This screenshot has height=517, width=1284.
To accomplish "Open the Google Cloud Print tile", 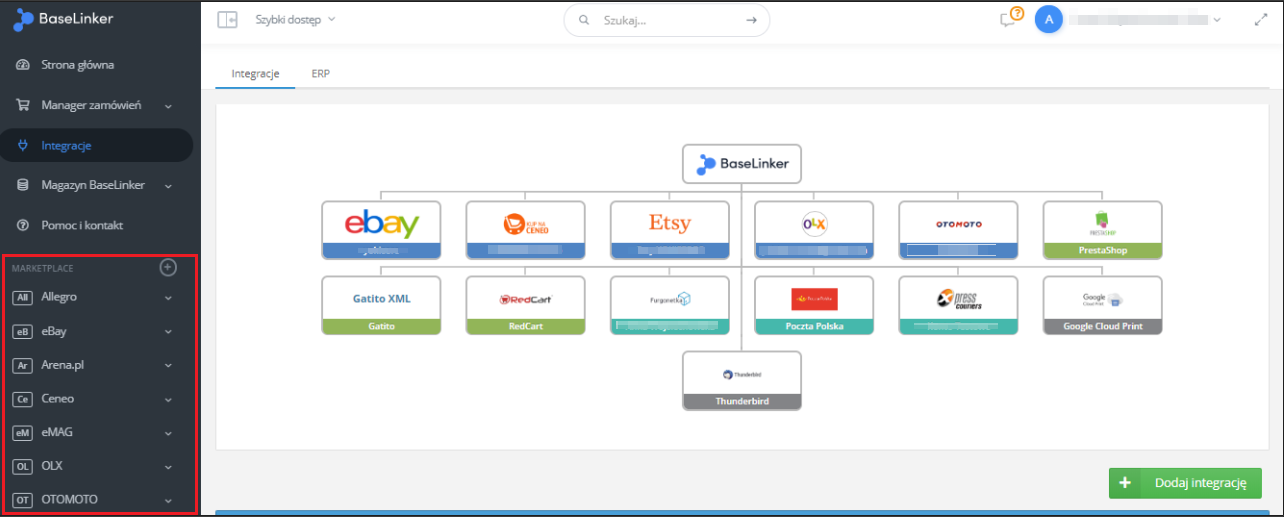I will pyautogui.click(x=1102, y=305).
